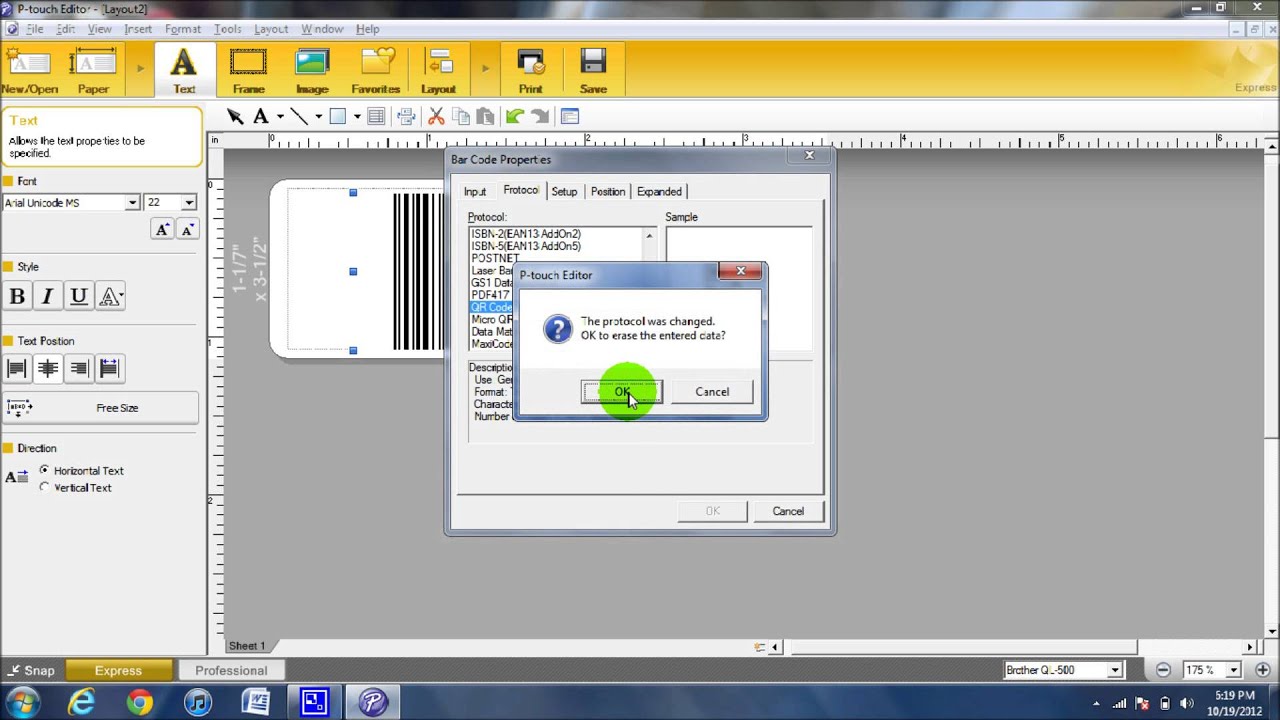Expand ribbon arrow after Layout

(x=485, y=69)
